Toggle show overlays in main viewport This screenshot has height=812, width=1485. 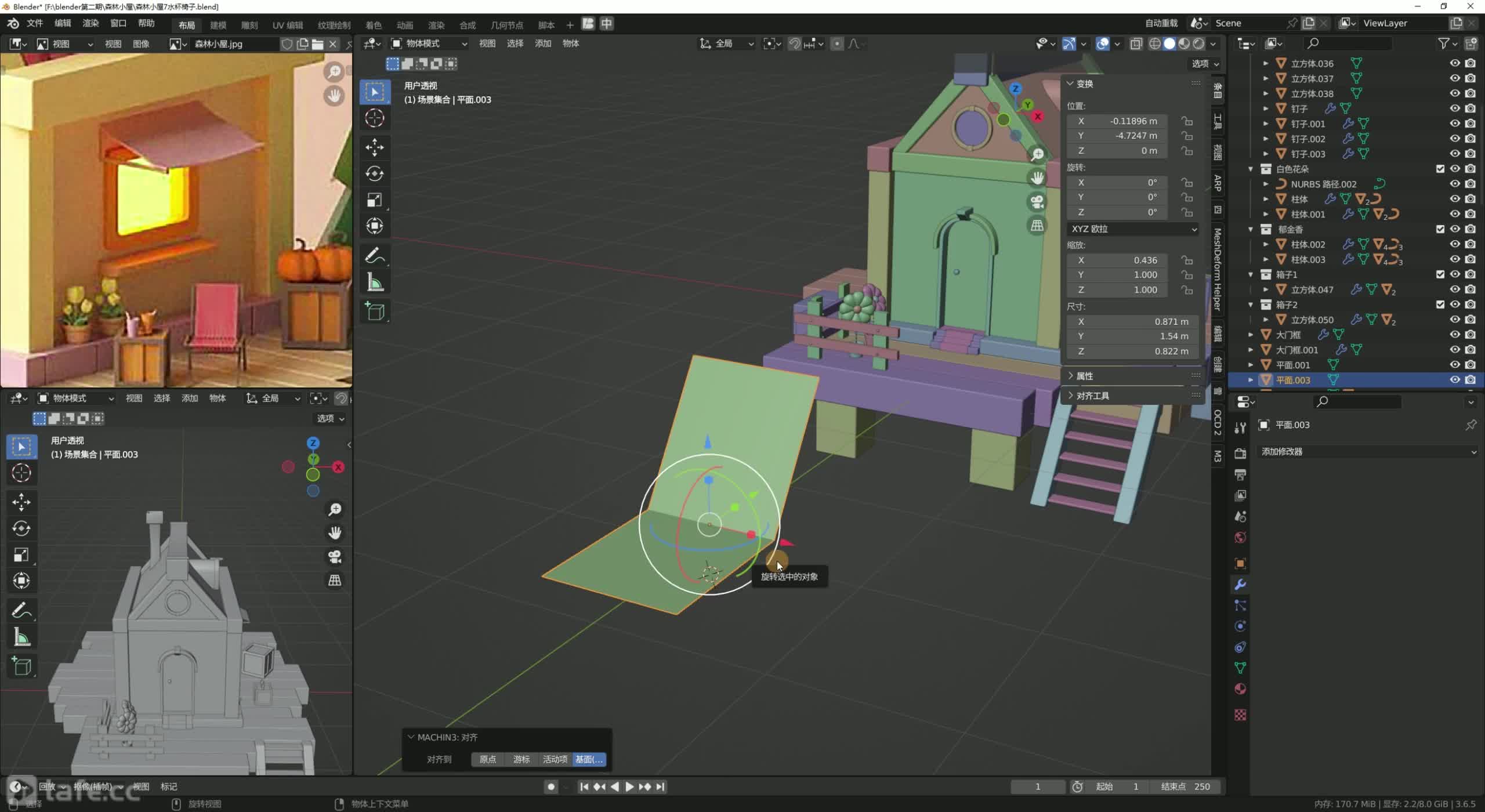[1103, 43]
